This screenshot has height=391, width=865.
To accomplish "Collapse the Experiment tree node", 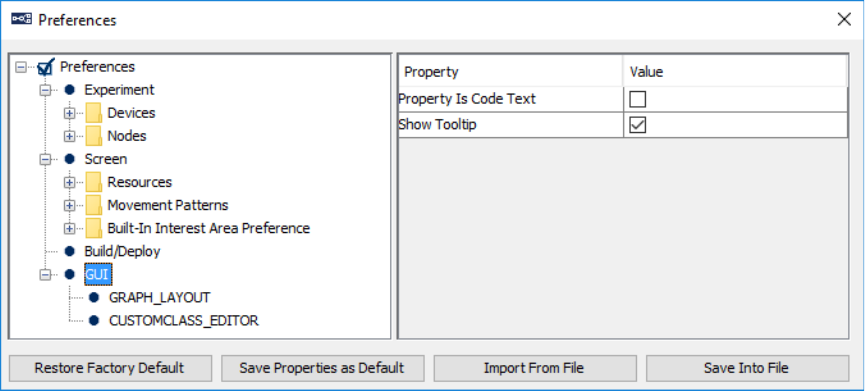I will point(45,90).
